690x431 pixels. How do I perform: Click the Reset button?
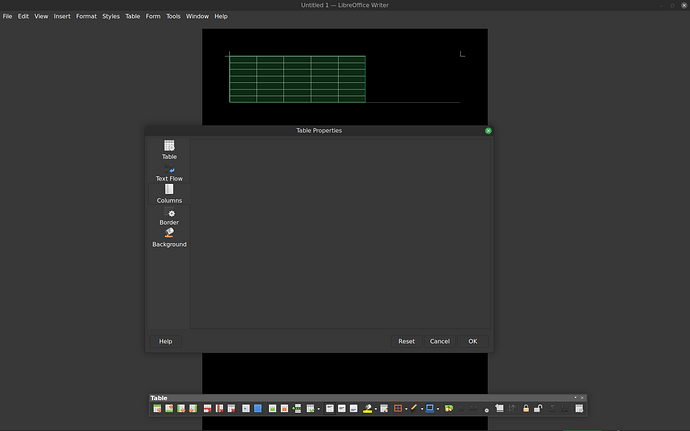406,341
